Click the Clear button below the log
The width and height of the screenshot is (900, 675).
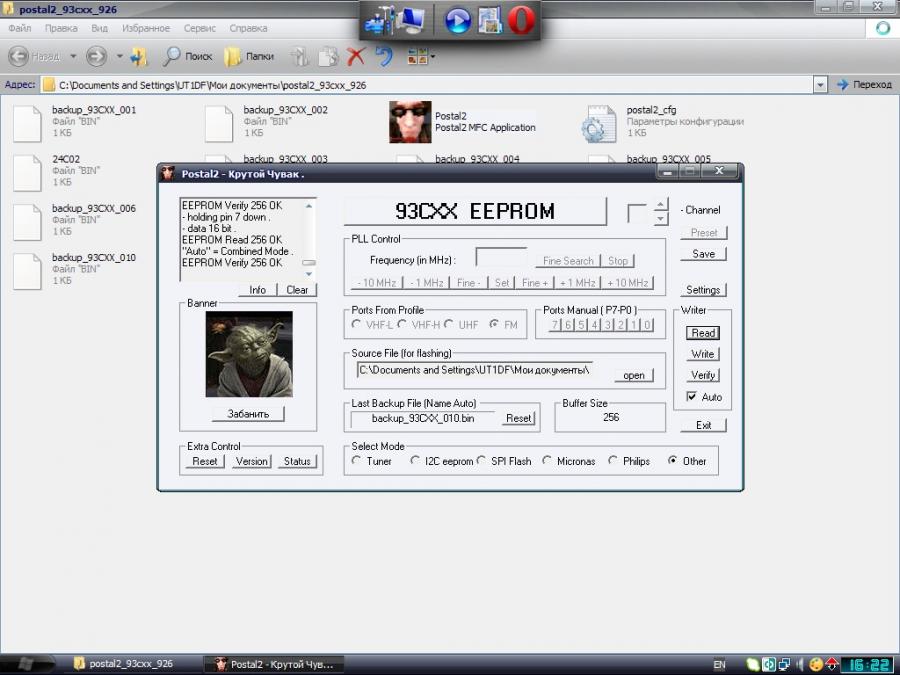pos(297,290)
